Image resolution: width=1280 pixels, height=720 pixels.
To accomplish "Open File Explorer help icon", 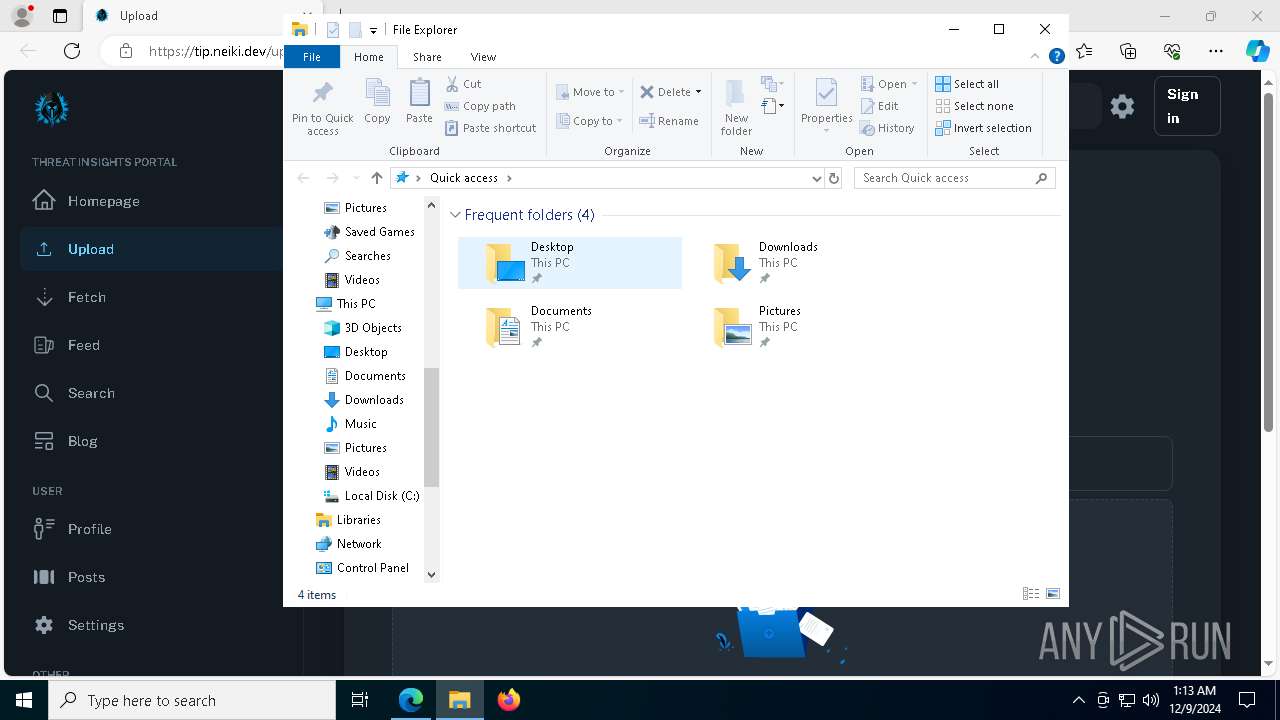I will click(1056, 57).
